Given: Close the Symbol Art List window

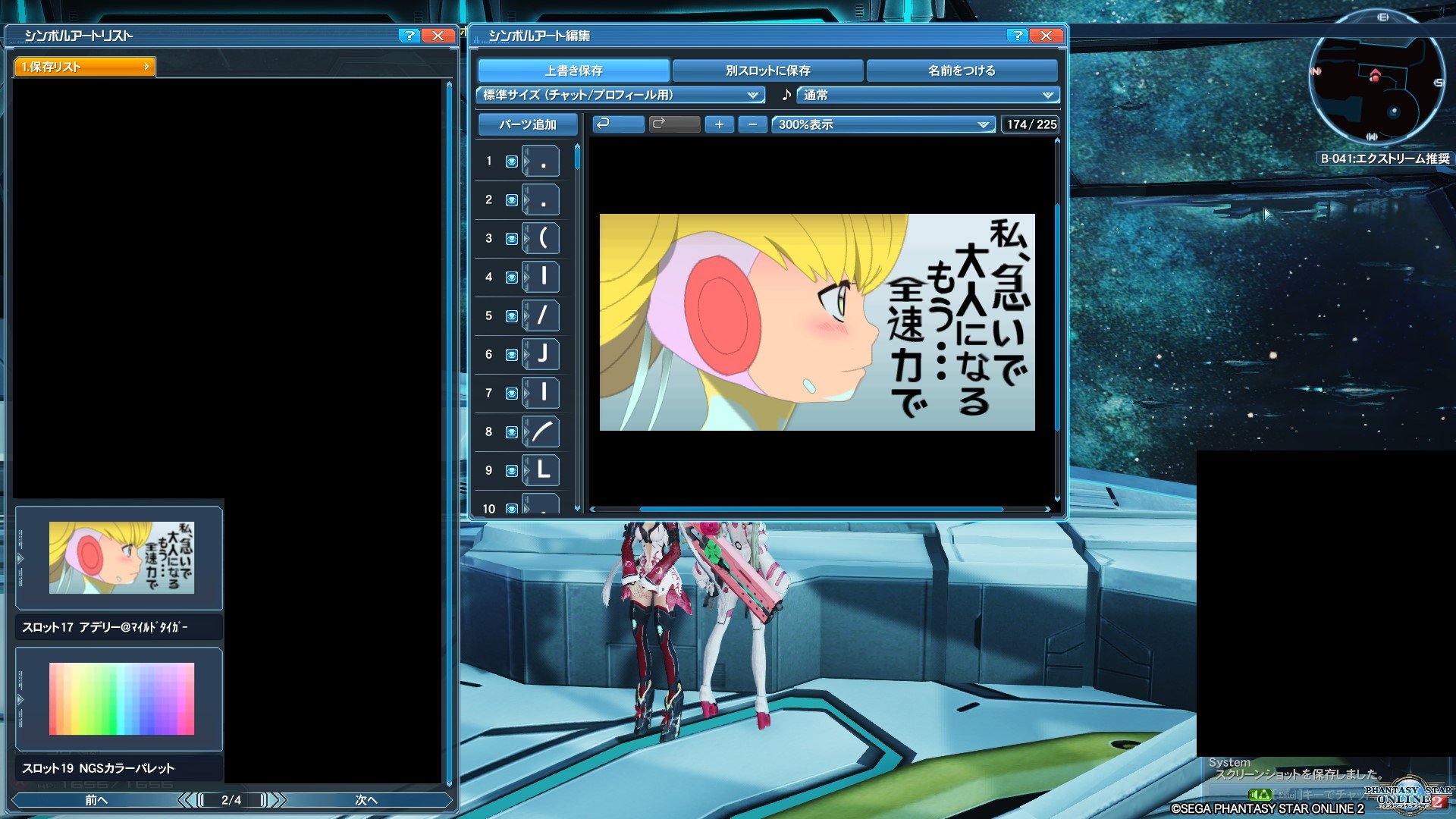Looking at the screenshot, I should [438, 36].
